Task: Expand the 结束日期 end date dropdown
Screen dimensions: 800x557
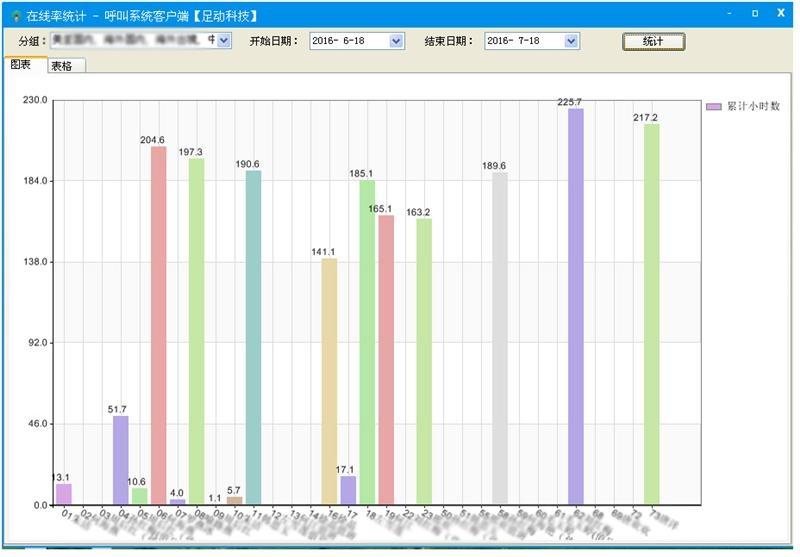Action: [571, 41]
